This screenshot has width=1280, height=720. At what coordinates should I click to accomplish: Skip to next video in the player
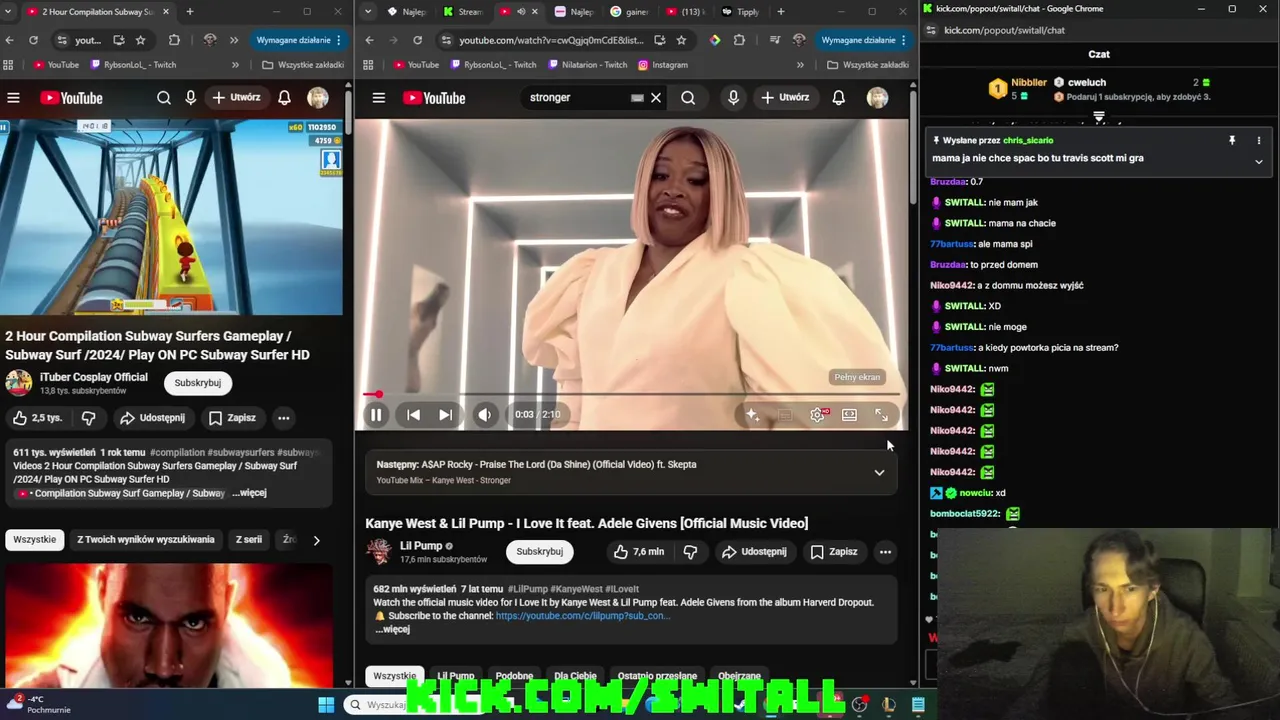coord(446,415)
